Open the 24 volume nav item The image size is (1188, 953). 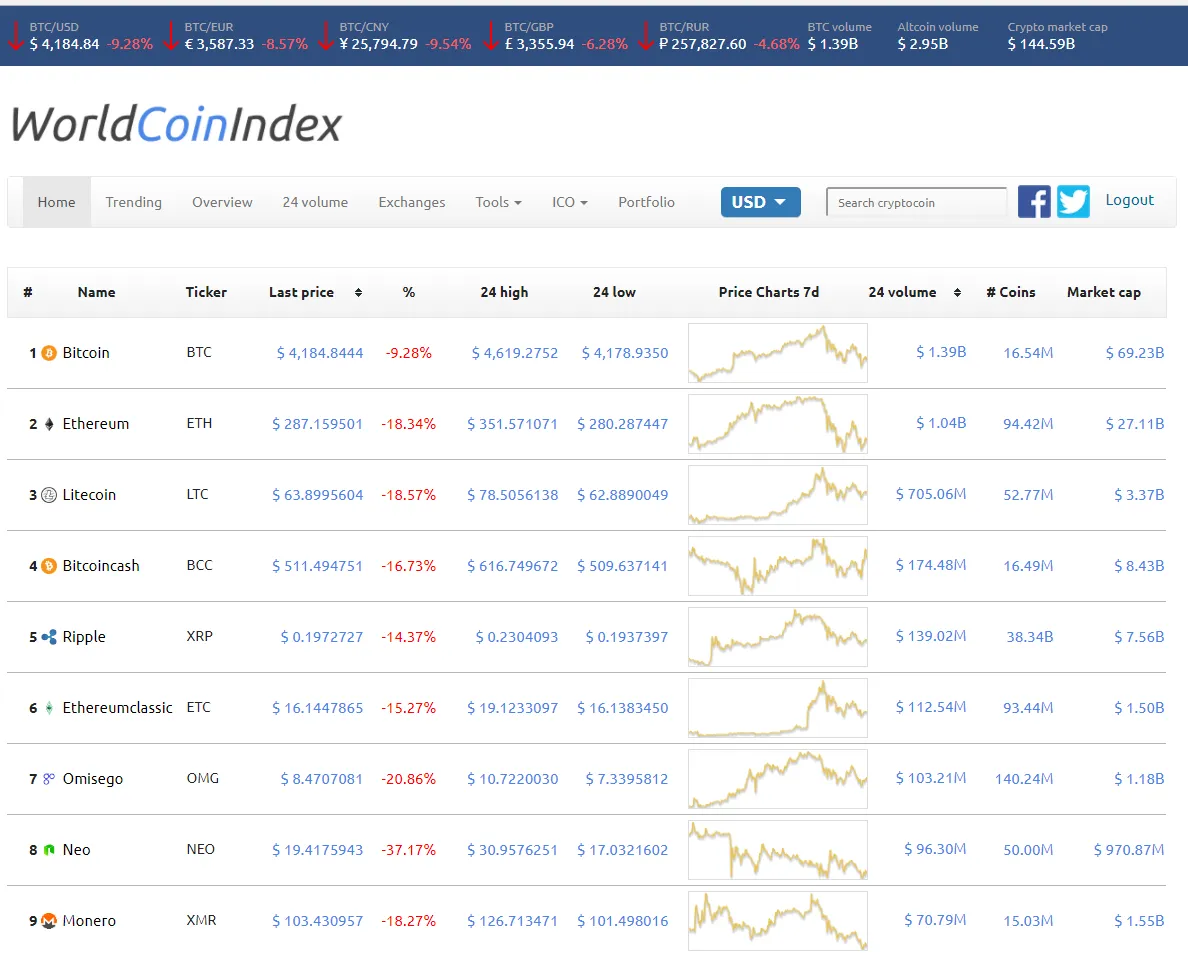pos(315,202)
